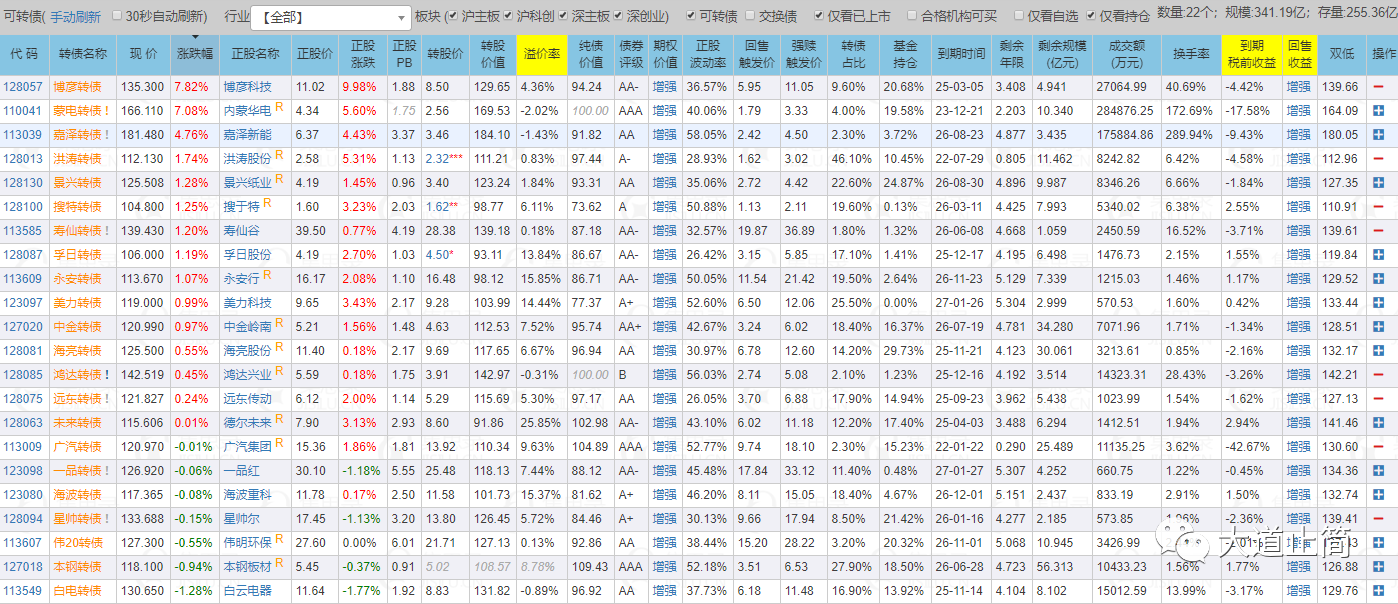Click the 白云电器 stock name
1398x604 pixels.
(x=247, y=591)
